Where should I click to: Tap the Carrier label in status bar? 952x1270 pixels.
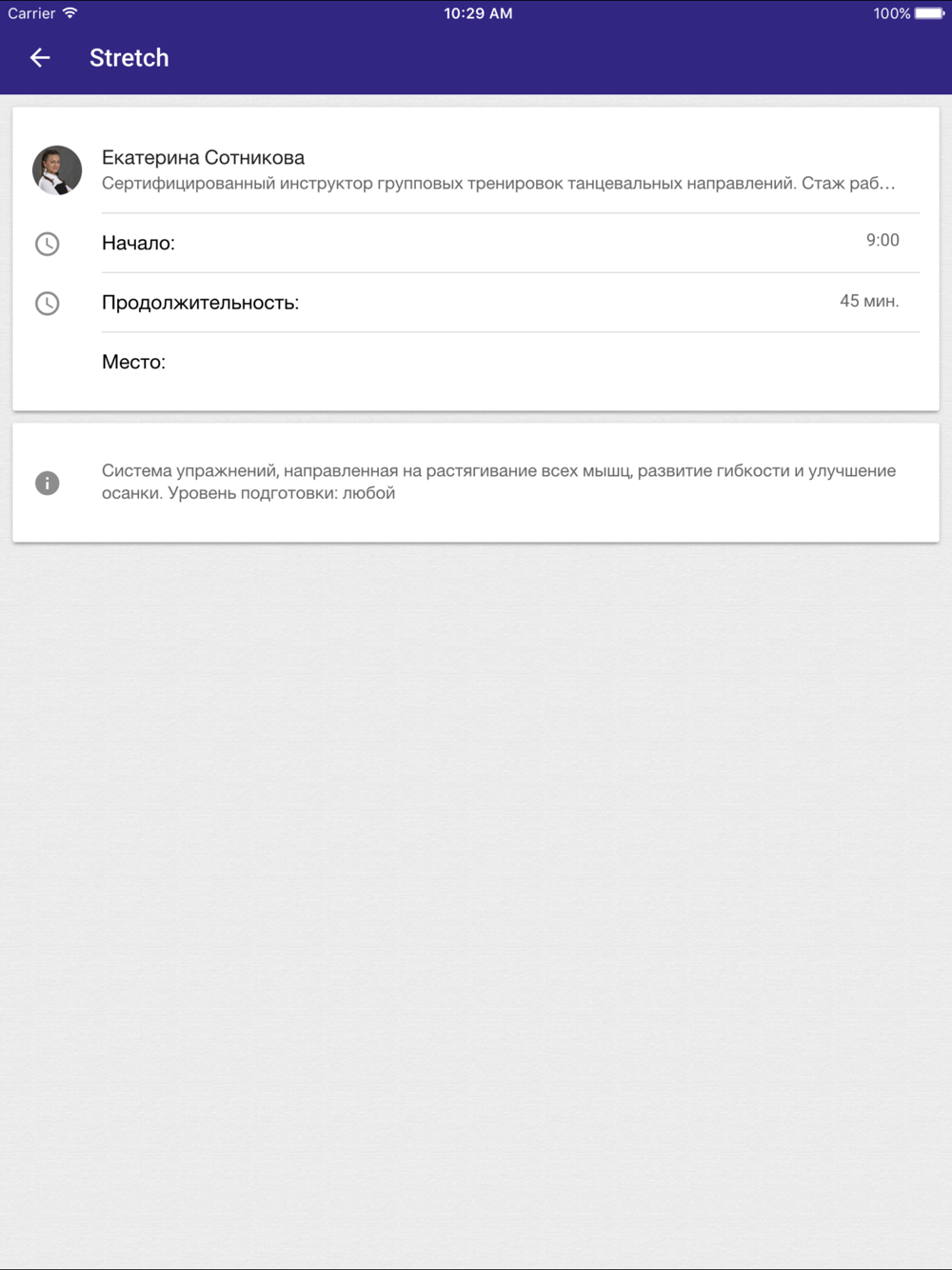pos(31,13)
